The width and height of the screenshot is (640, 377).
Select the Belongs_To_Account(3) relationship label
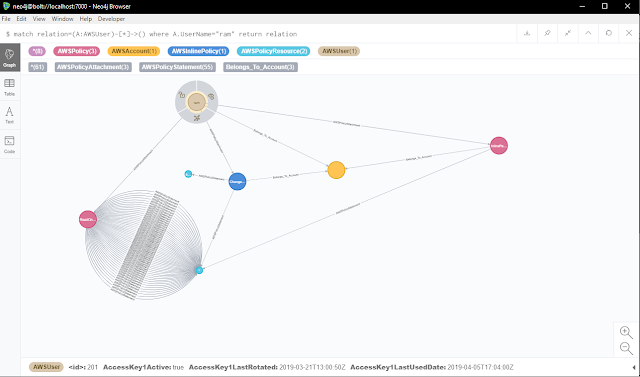pos(260,67)
